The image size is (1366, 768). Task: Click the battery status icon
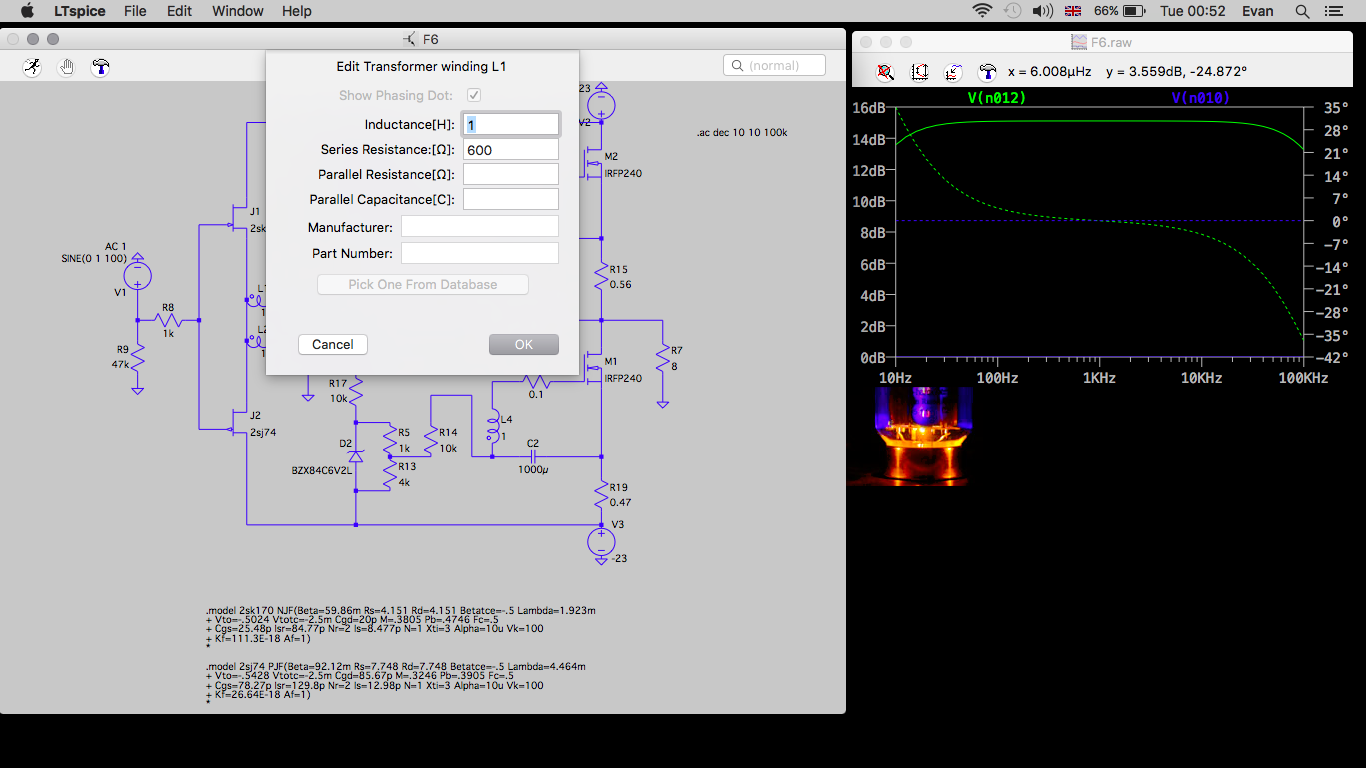pyautogui.click(x=1134, y=11)
